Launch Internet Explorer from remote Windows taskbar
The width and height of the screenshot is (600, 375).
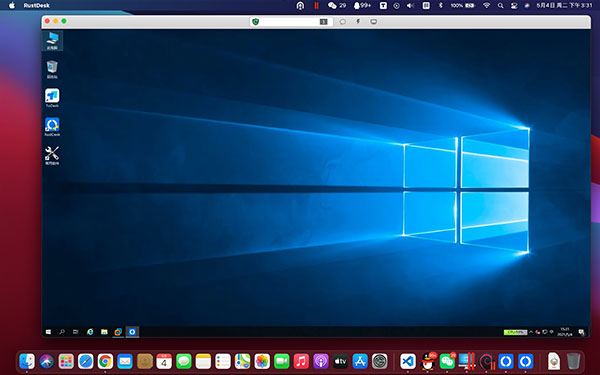pos(90,332)
